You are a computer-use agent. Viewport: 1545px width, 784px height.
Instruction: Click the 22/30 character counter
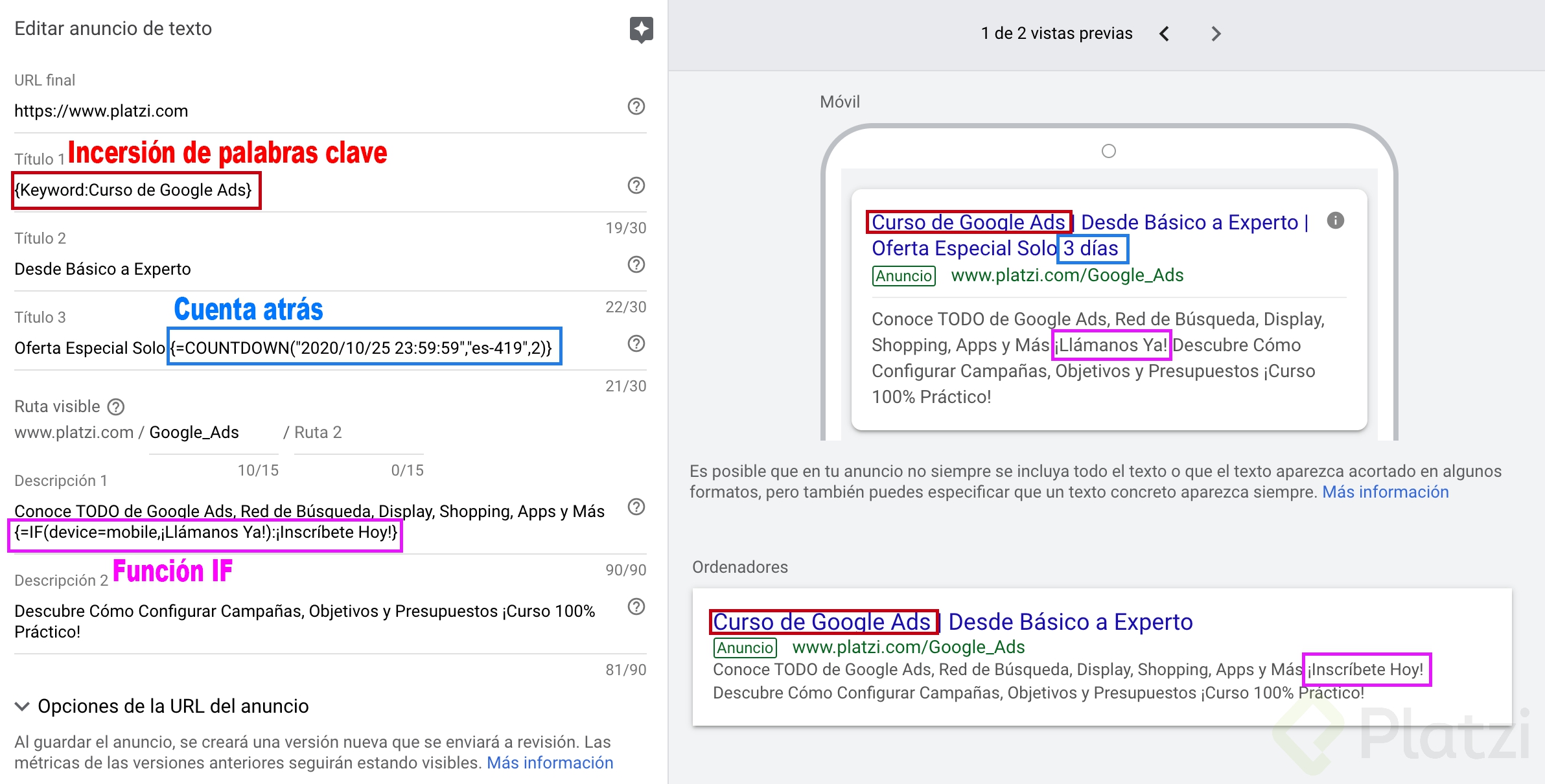pos(626,307)
